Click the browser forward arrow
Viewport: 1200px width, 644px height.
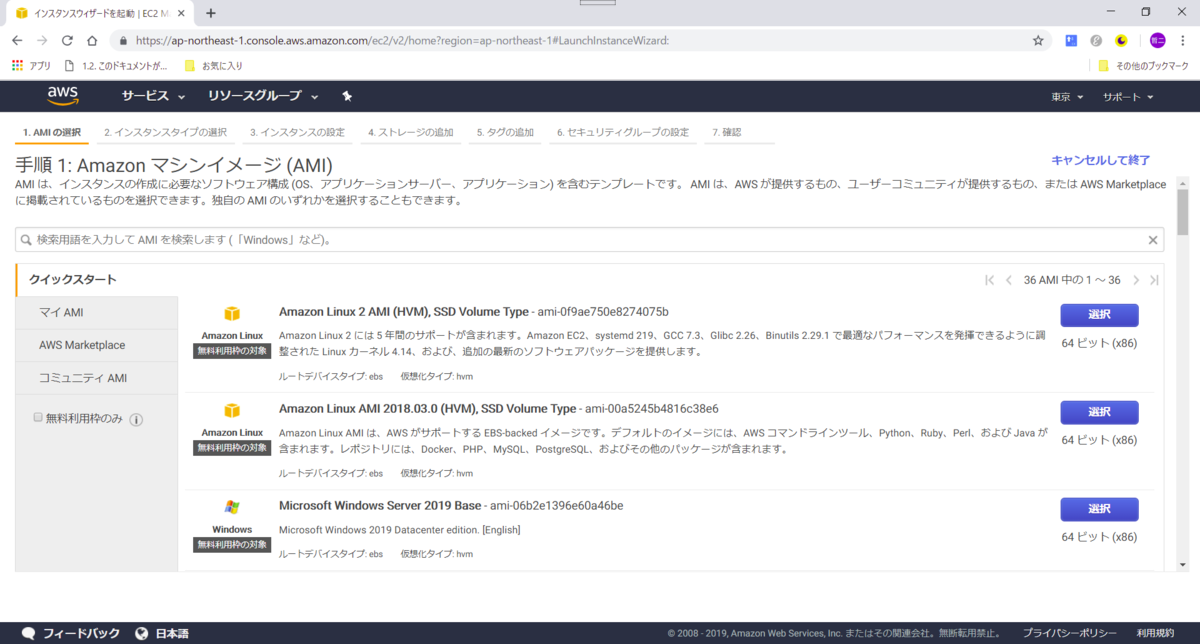pos(42,41)
